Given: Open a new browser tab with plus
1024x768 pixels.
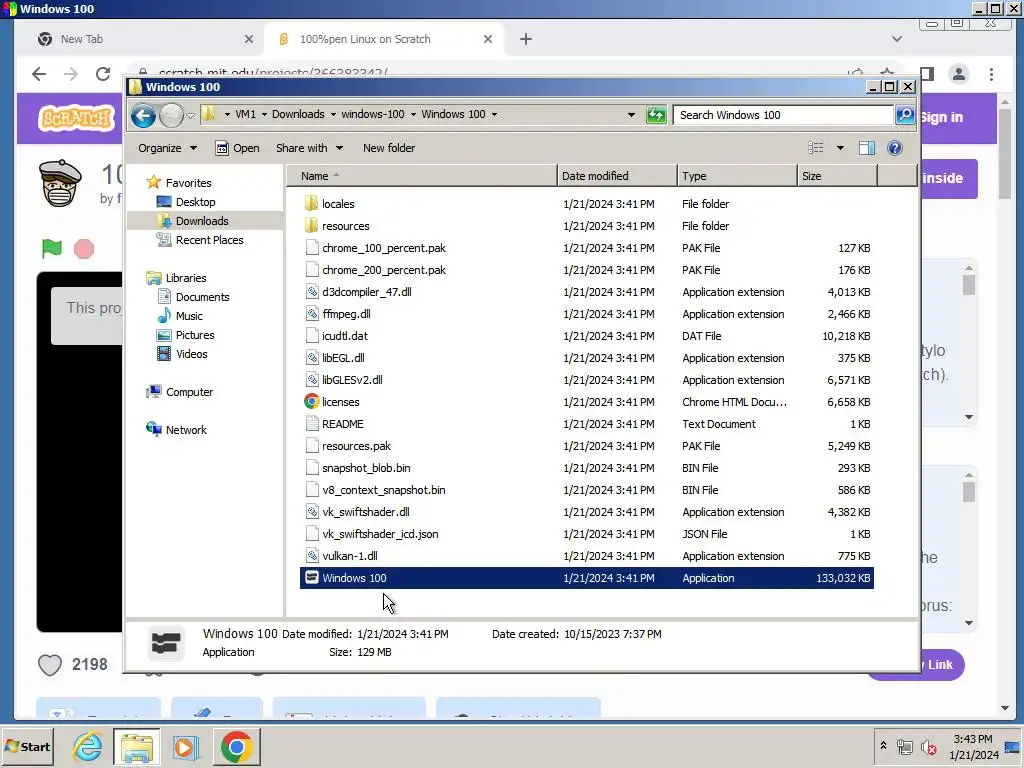Looking at the screenshot, I should [526, 39].
